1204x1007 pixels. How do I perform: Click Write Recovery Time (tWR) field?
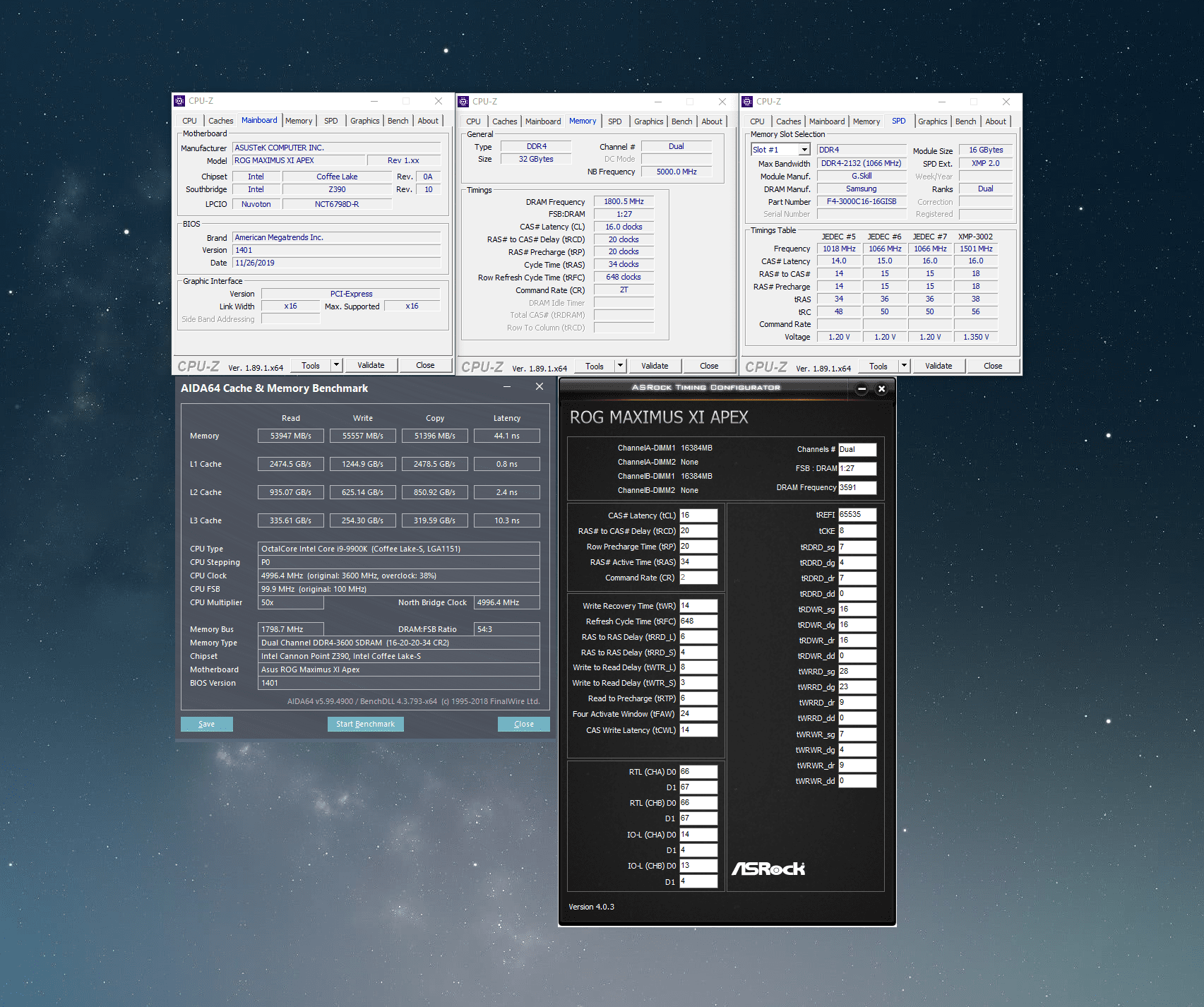coord(698,606)
